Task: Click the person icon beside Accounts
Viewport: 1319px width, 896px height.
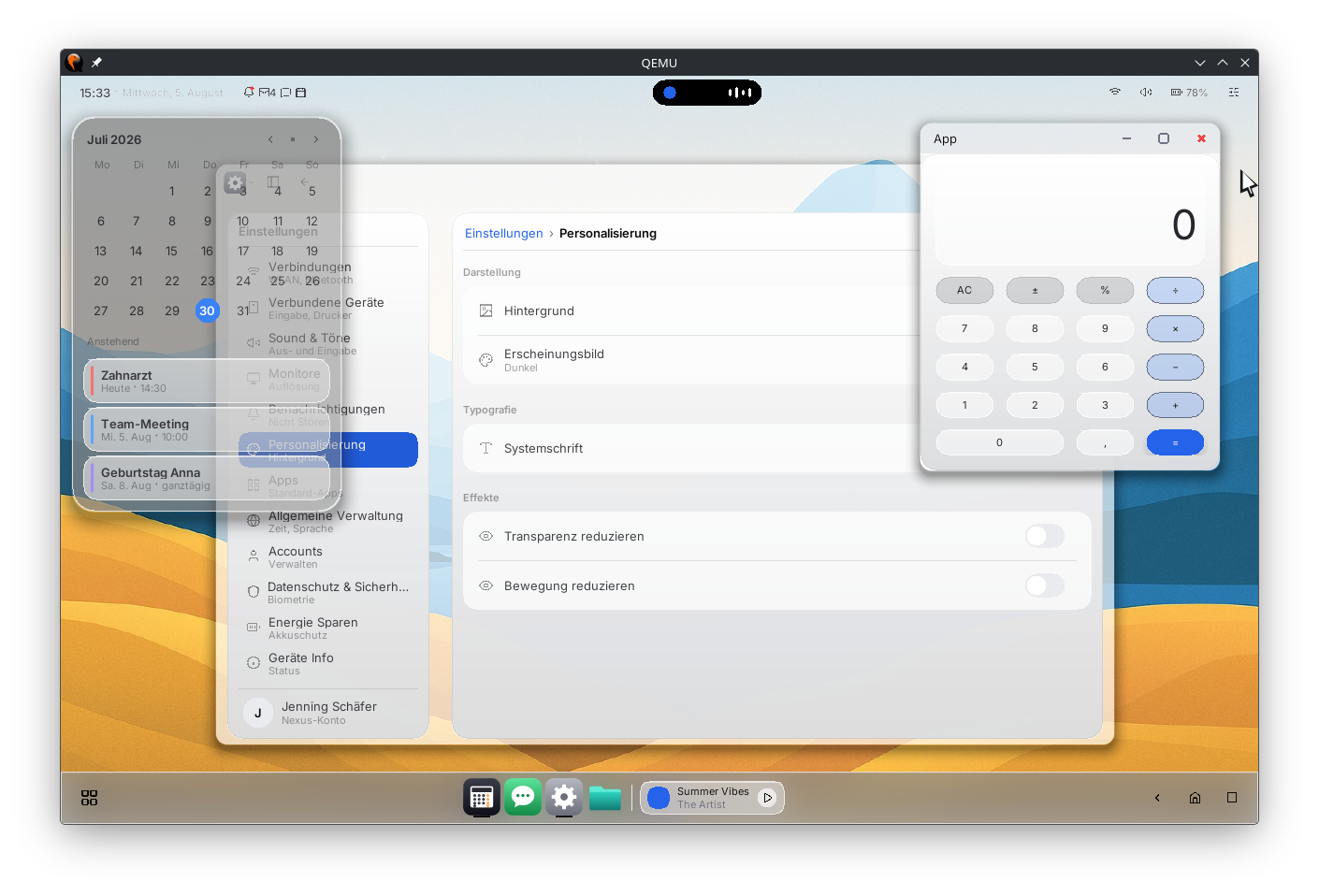Action: coord(254,556)
